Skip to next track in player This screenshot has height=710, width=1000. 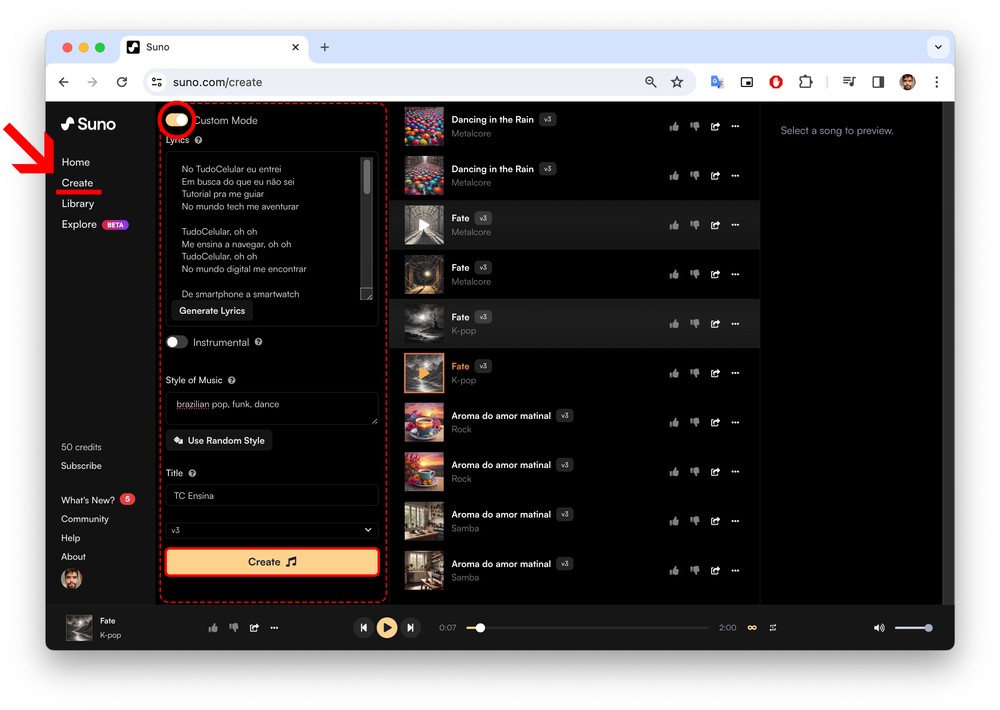[x=410, y=628]
